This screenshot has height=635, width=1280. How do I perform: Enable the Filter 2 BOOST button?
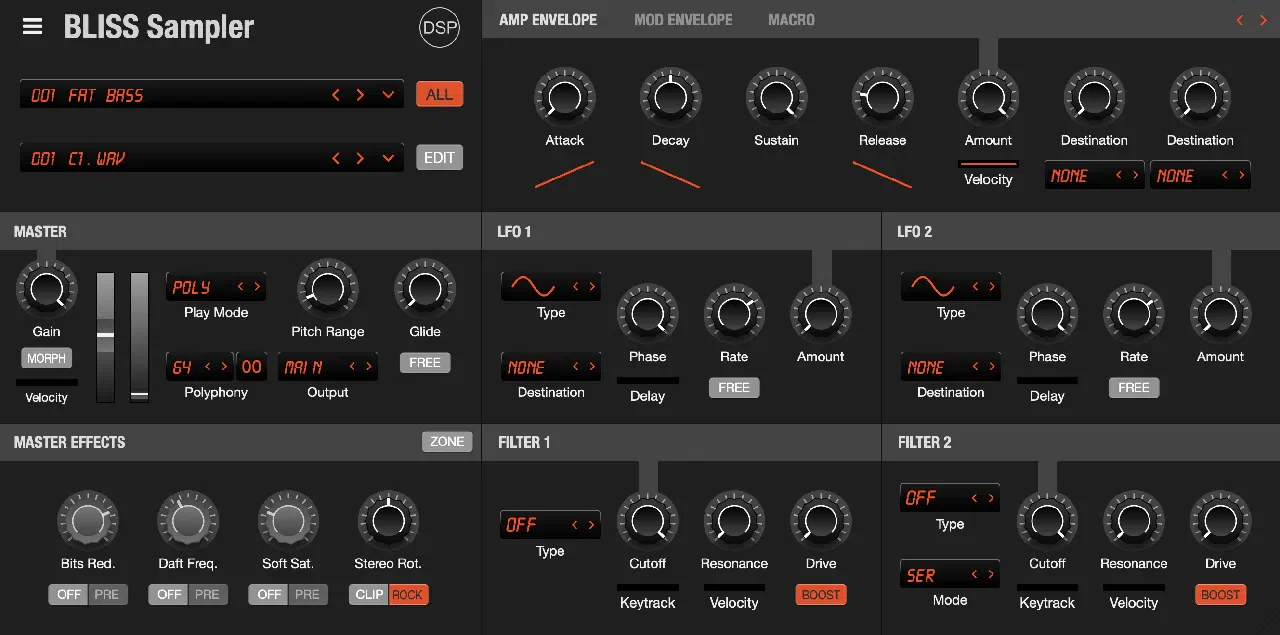tap(1220, 595)
